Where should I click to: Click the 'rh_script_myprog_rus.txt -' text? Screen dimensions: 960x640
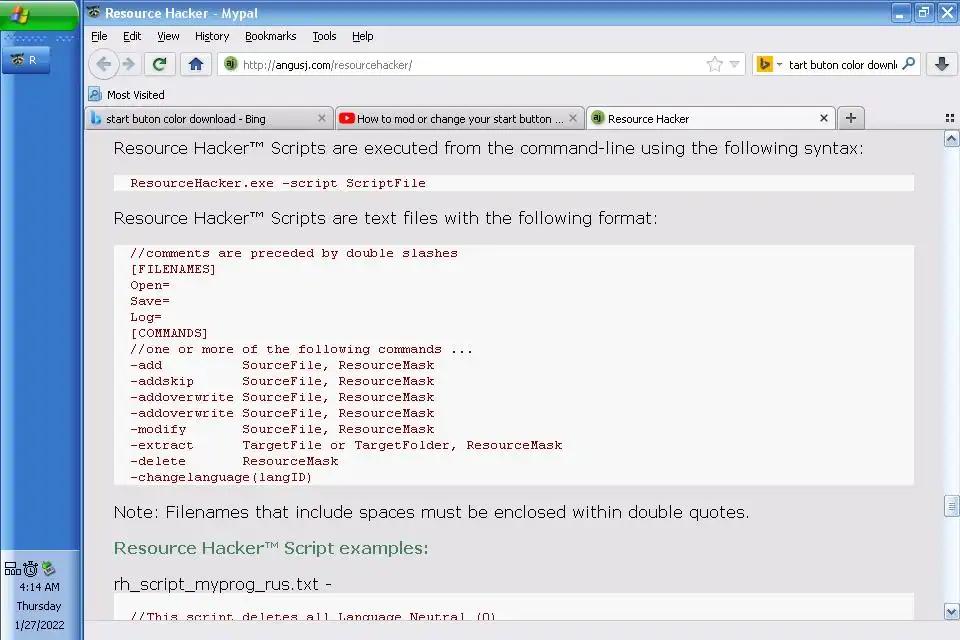tap(223, 584)
